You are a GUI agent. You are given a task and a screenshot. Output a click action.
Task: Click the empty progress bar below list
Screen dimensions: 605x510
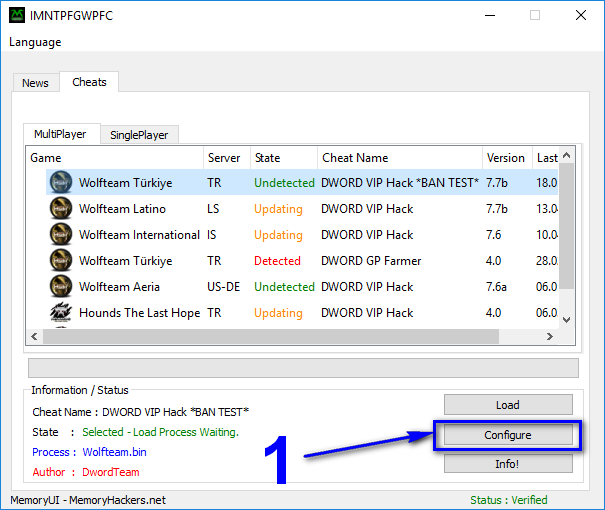[x=303, y=368]
